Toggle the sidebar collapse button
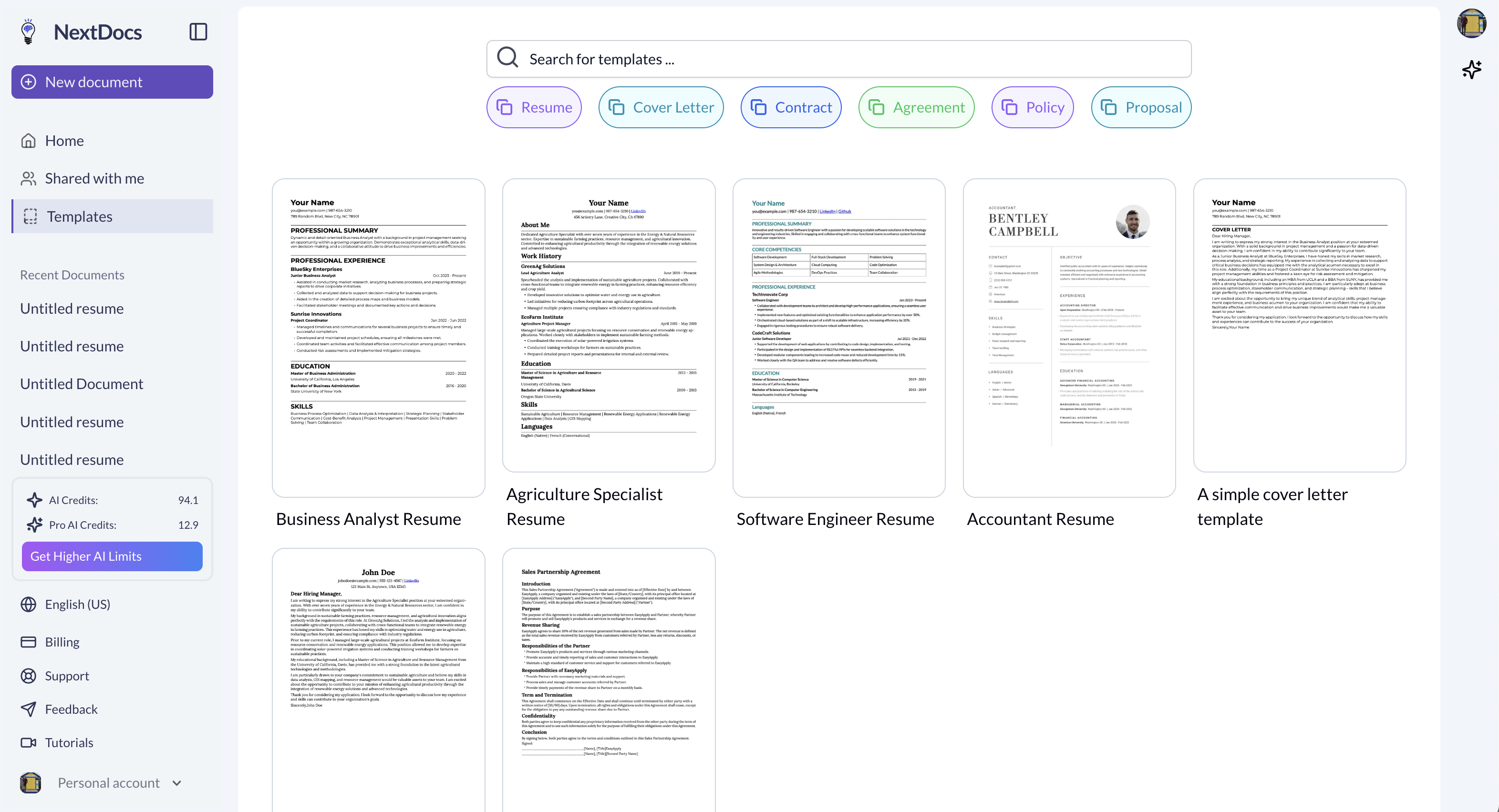Image resolution: width=1499 pixels, height=812 pixels. coord(198,31)
